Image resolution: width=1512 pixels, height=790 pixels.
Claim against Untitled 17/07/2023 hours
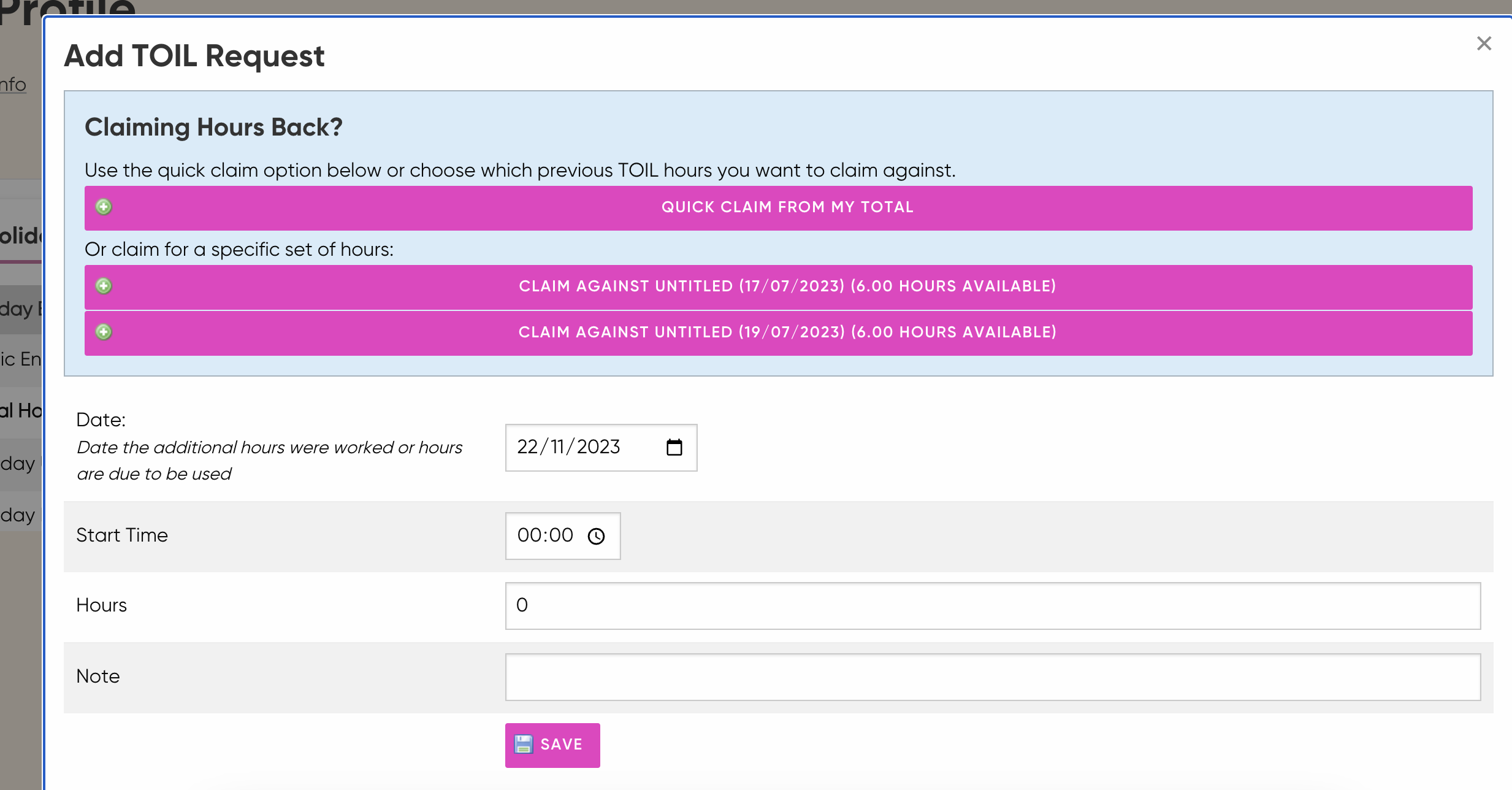(x=778, y=287)
